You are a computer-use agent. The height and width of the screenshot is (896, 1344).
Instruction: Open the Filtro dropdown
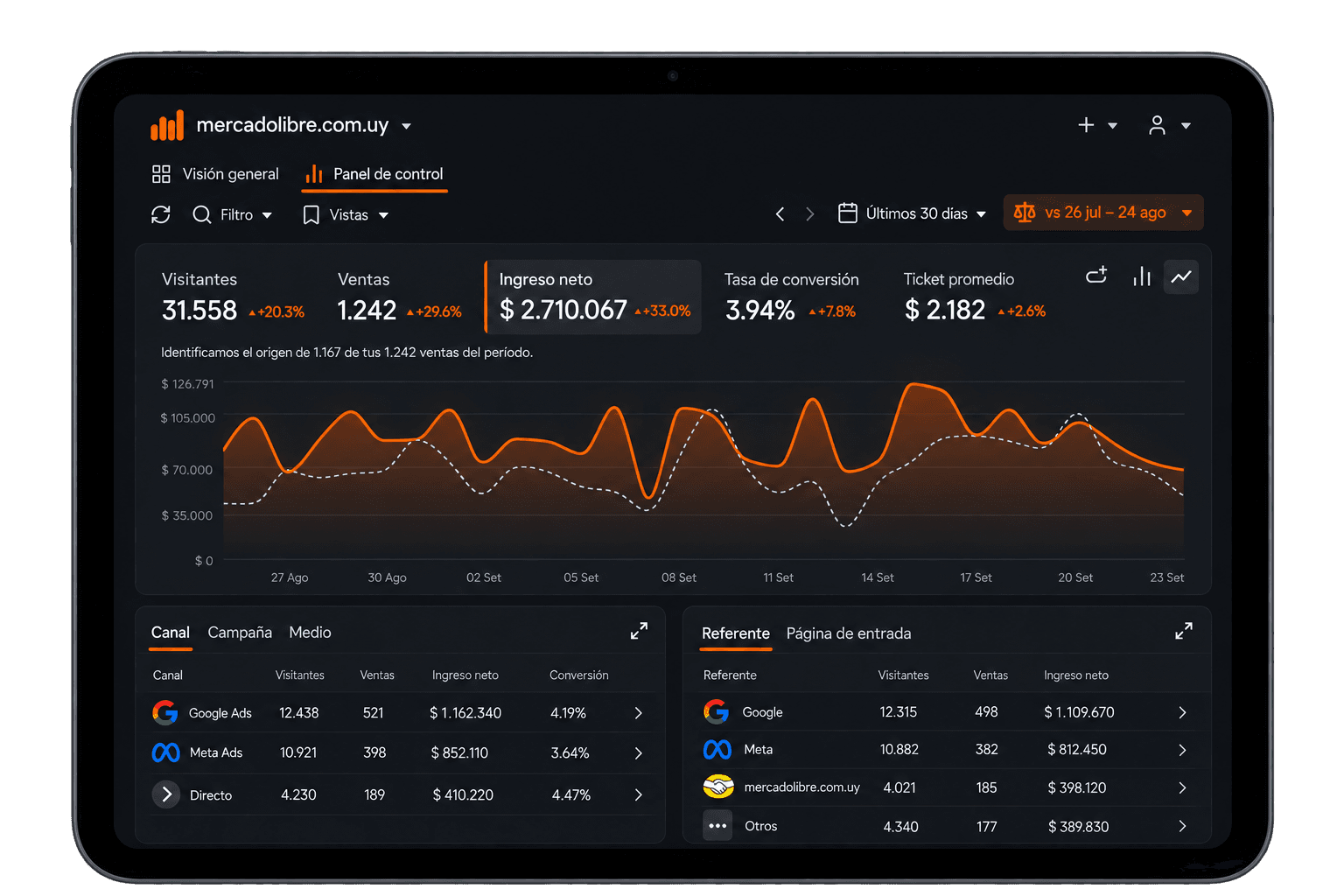point(233,214)
